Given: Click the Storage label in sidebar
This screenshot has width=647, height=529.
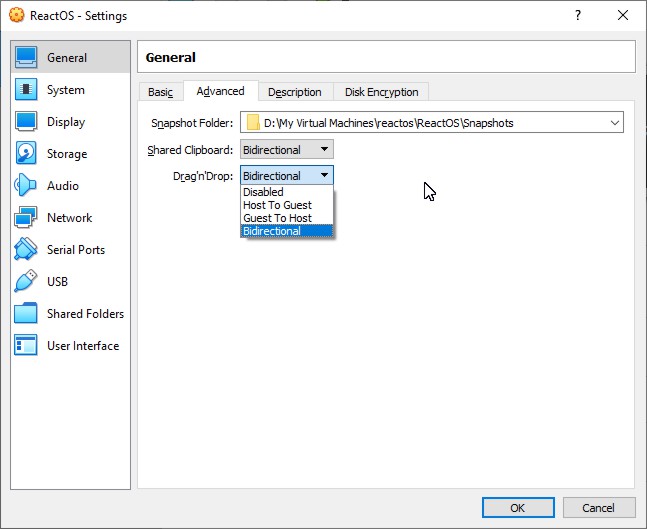Looking at the screenshot, I should (67, 154).
